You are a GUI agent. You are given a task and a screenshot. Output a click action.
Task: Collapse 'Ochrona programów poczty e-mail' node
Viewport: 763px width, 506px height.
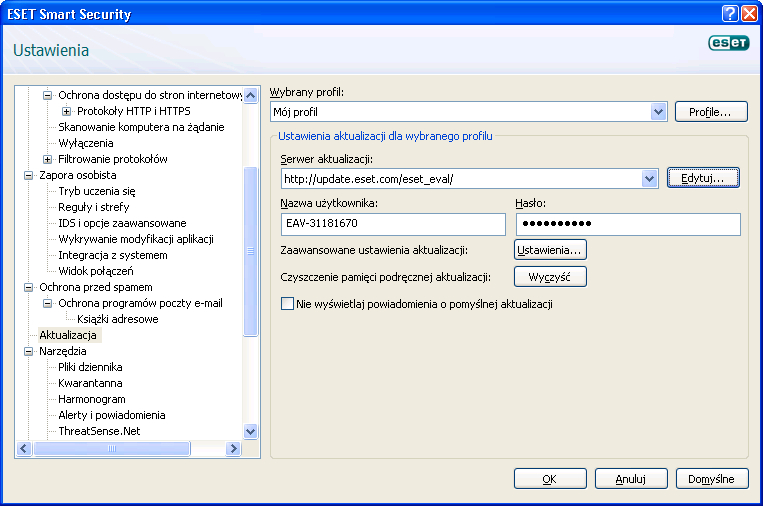[x=47, y=304]
